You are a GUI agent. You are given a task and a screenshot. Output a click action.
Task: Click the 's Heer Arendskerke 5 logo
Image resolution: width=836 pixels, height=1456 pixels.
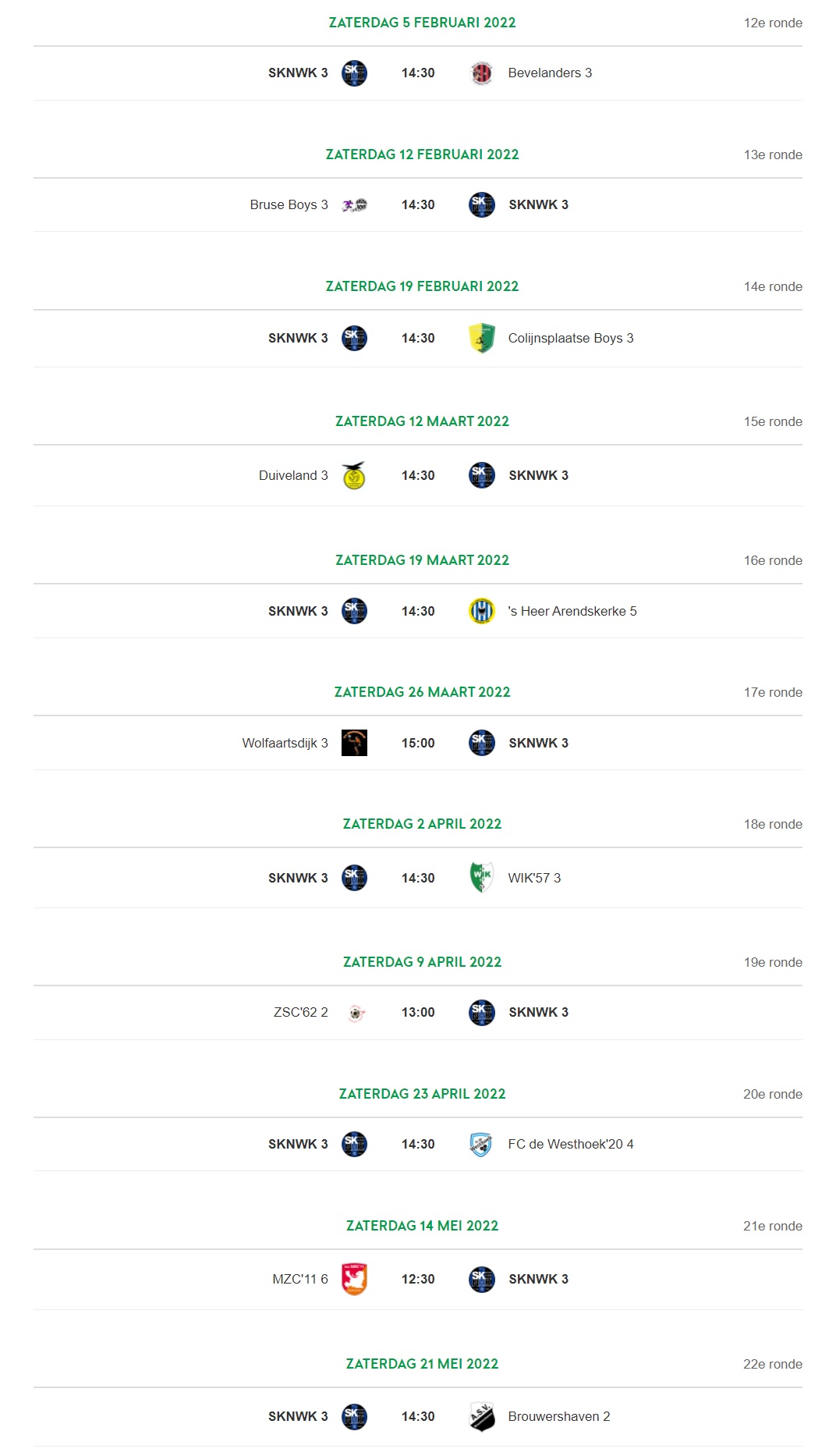click(x=482, y=611)
